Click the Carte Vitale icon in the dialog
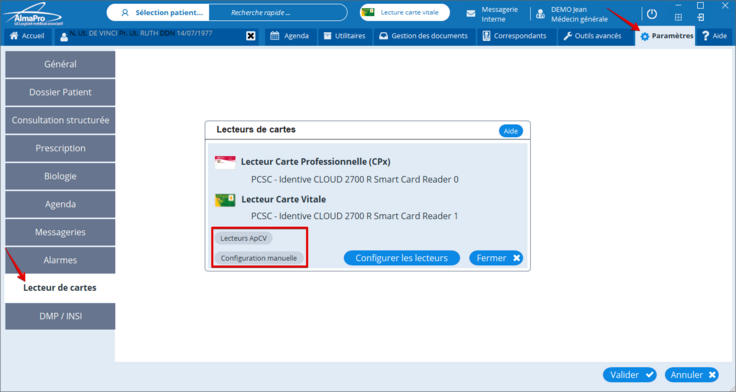 [x=225, y=200]
